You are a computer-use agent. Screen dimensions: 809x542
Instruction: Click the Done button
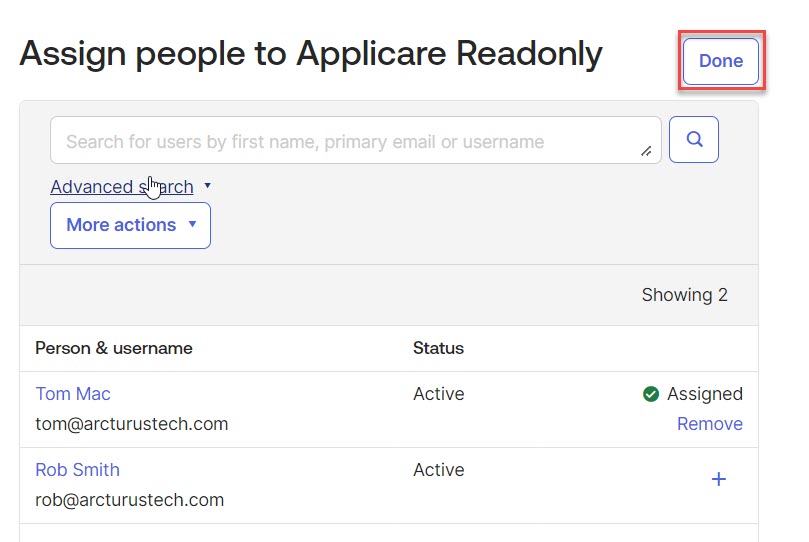(x=720, y=61)
